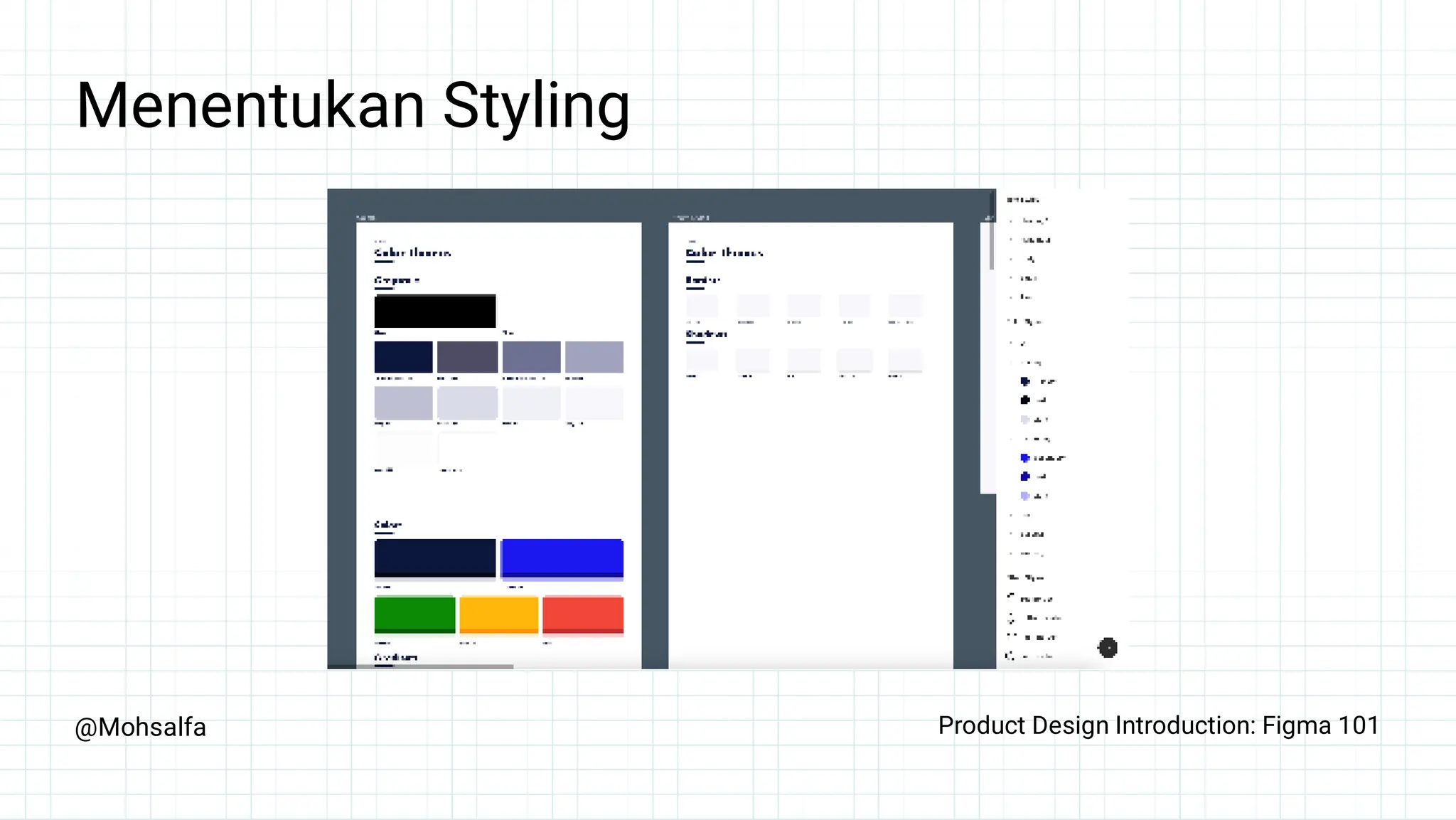Click the first border sample in the right frame
This screenshot has height=820, width=1456.
[x=702, y=307]
